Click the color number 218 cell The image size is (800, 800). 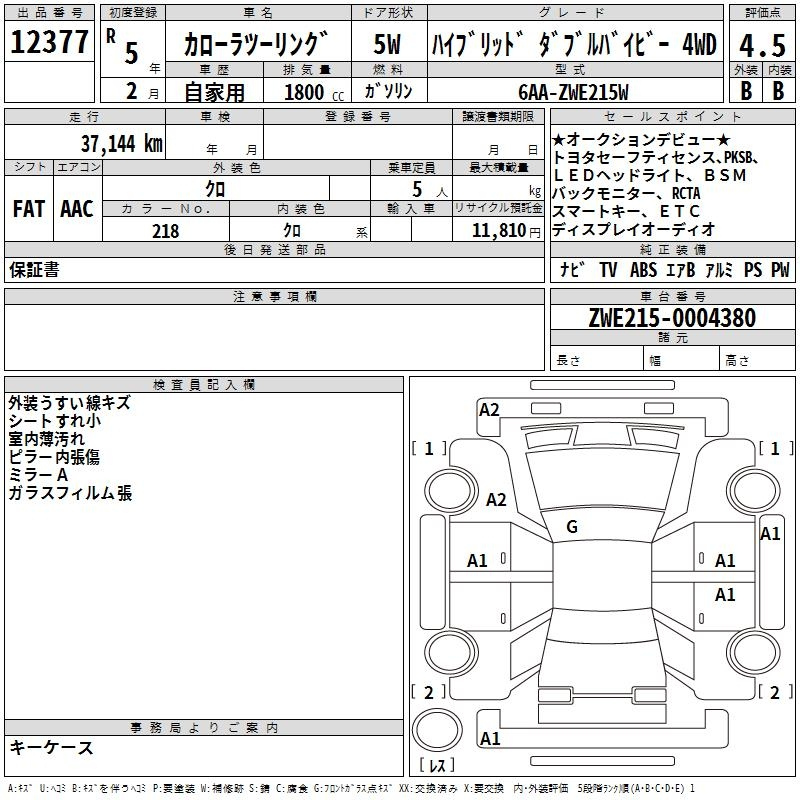point(166,231)
